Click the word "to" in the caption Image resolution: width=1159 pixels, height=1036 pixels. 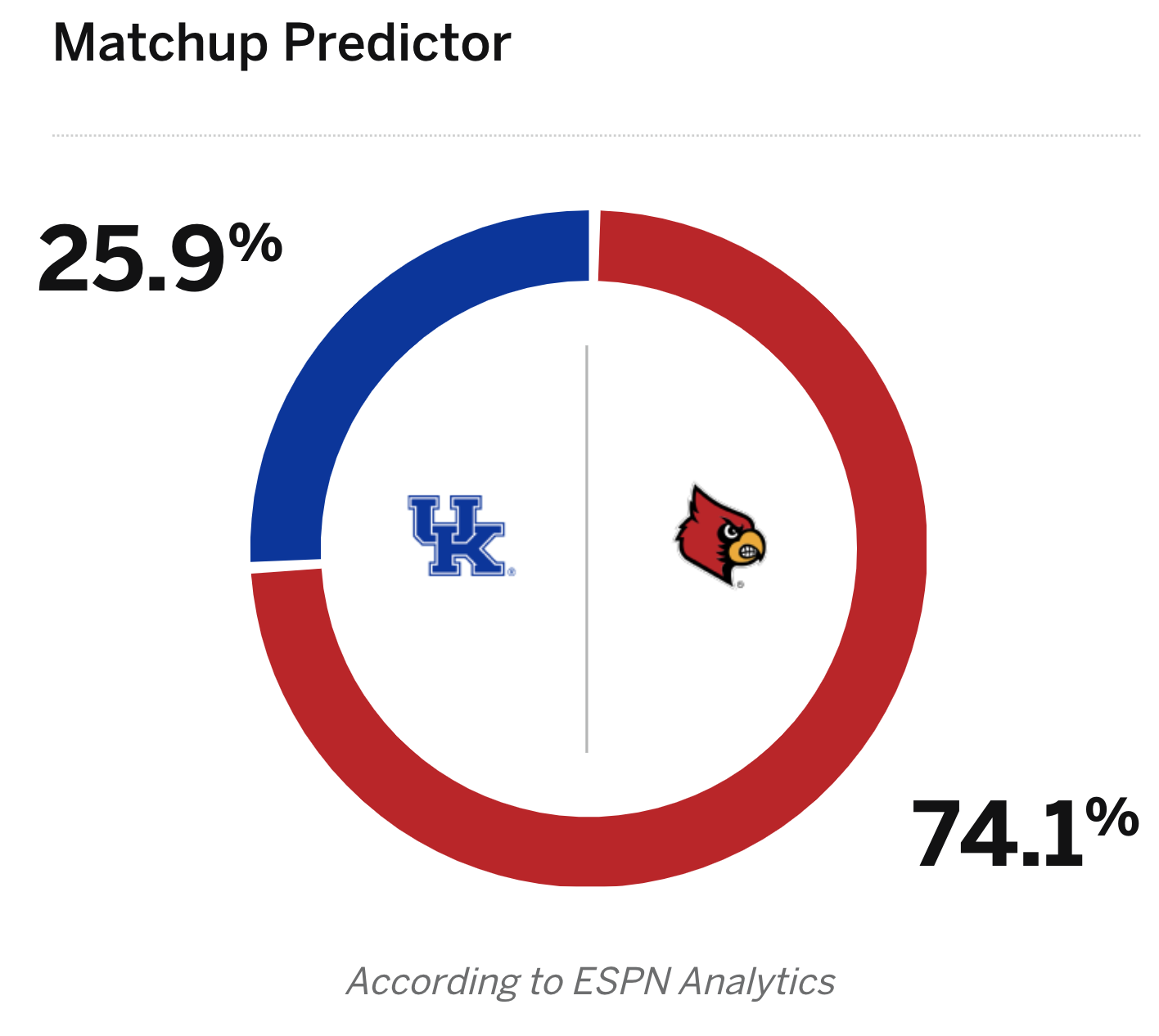(x=544, y=980)
